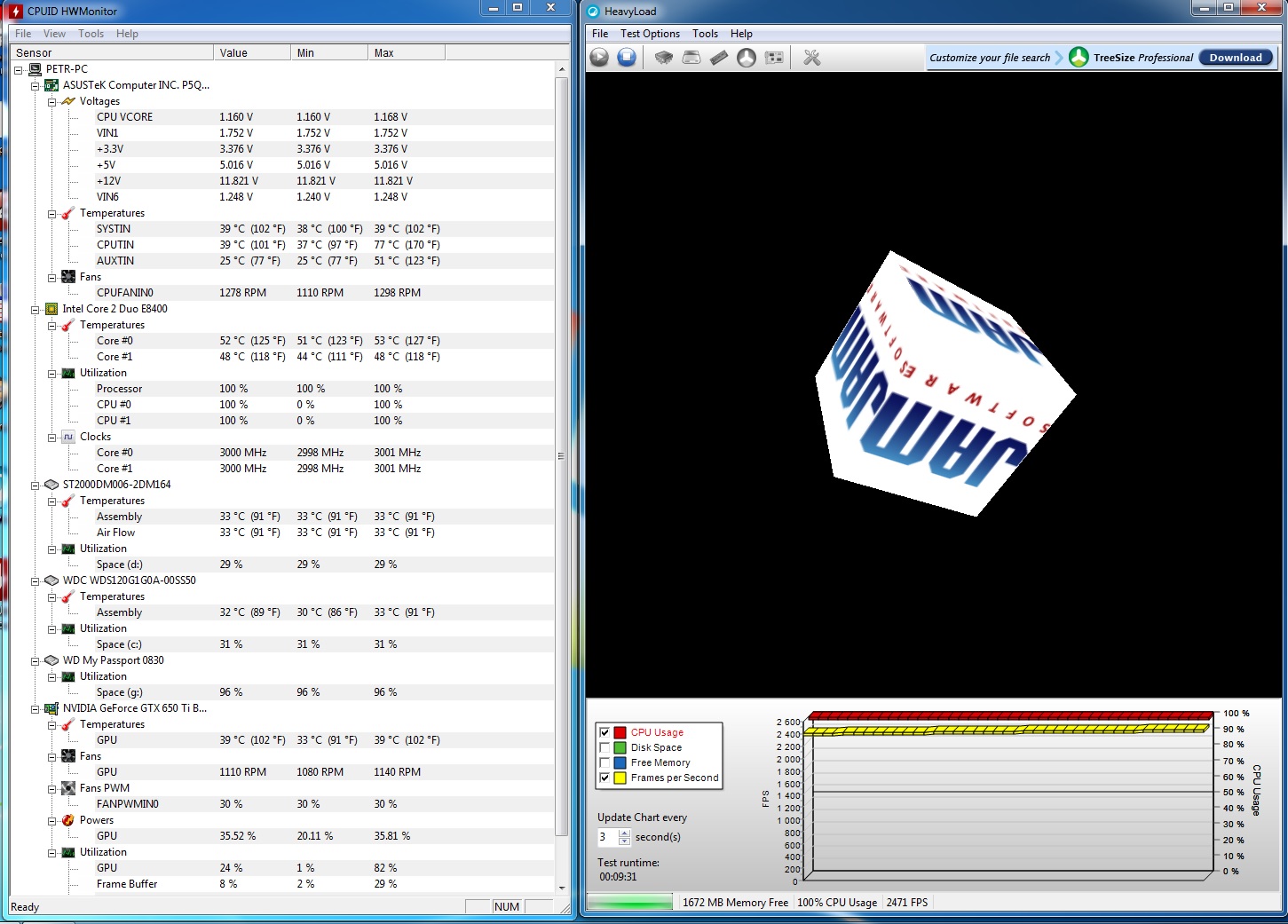Viewport: 1288px width, 924px height.
Task: Collapse the Powers group under NVIDIA
Action: click(x=52, y=820)
